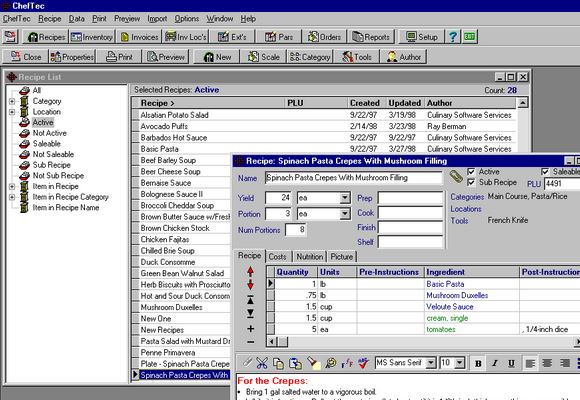The height and width of the screenshot is (400, 580).
Task: Click the Print toolbar button
Action: [x=119, y=57]
